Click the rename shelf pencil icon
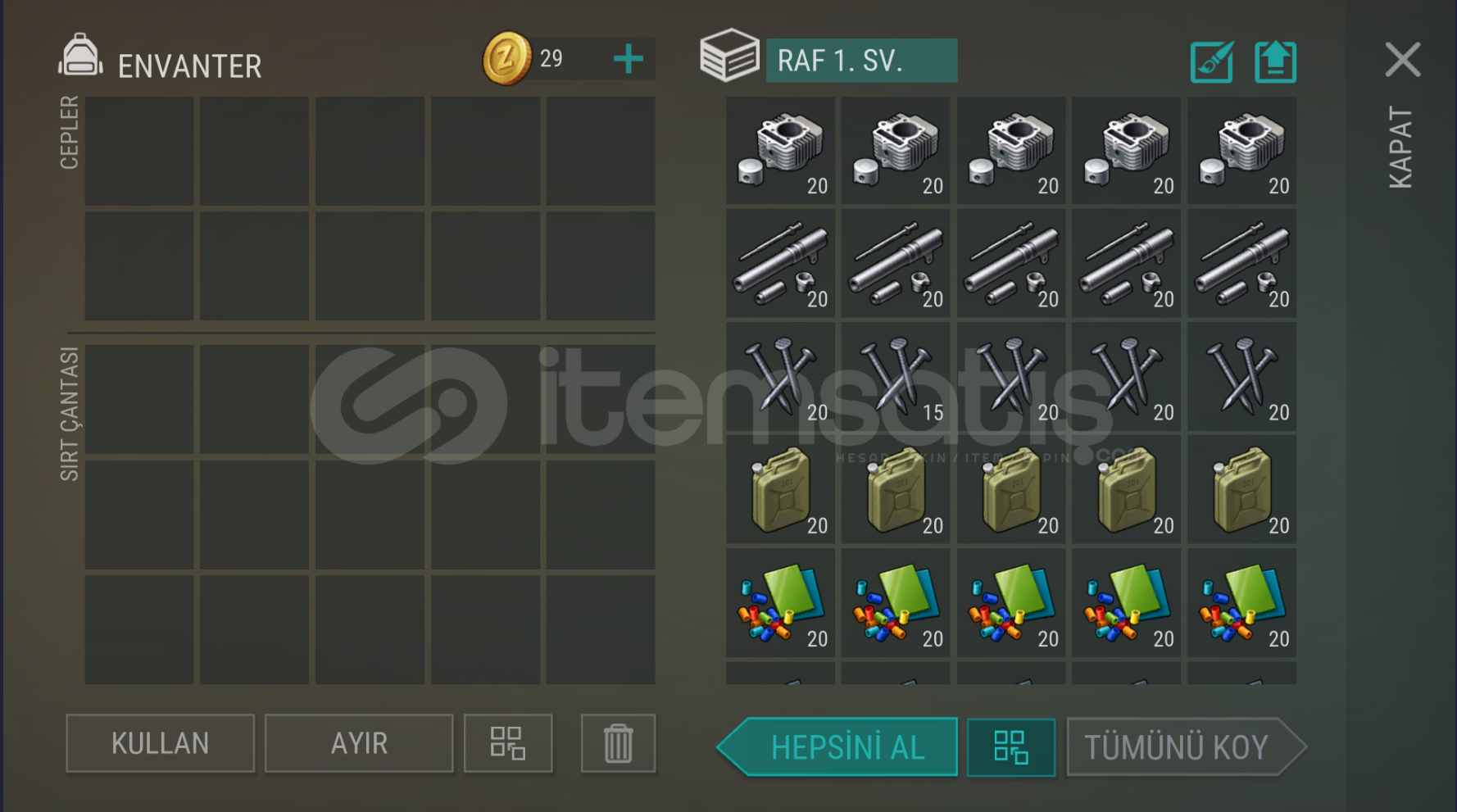 coord(1212,61)
